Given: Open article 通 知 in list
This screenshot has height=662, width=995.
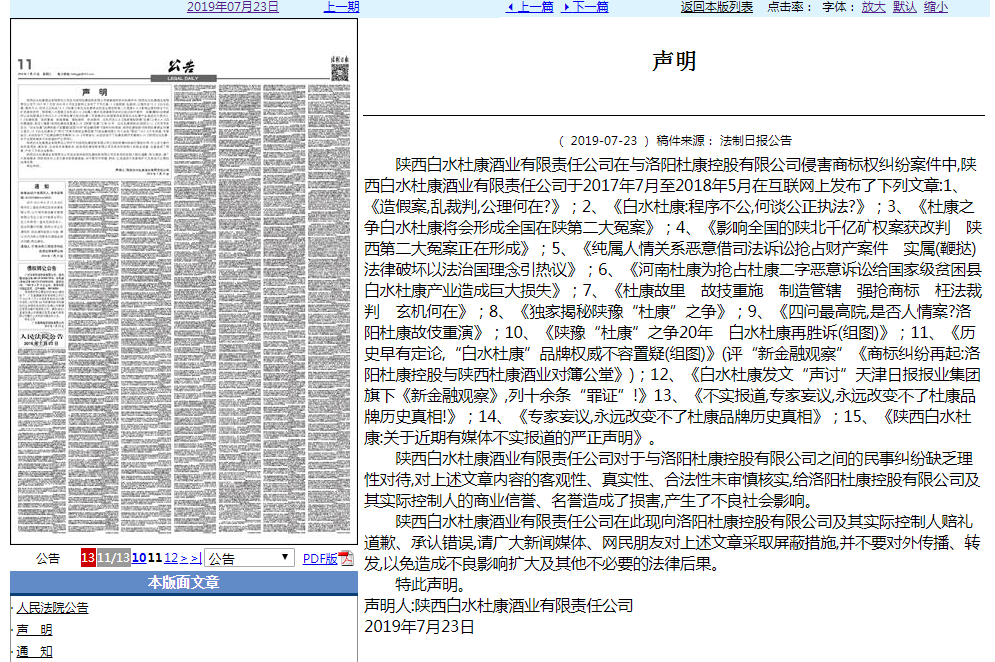Looking at the screenshot, I should [x=34, y=652].
